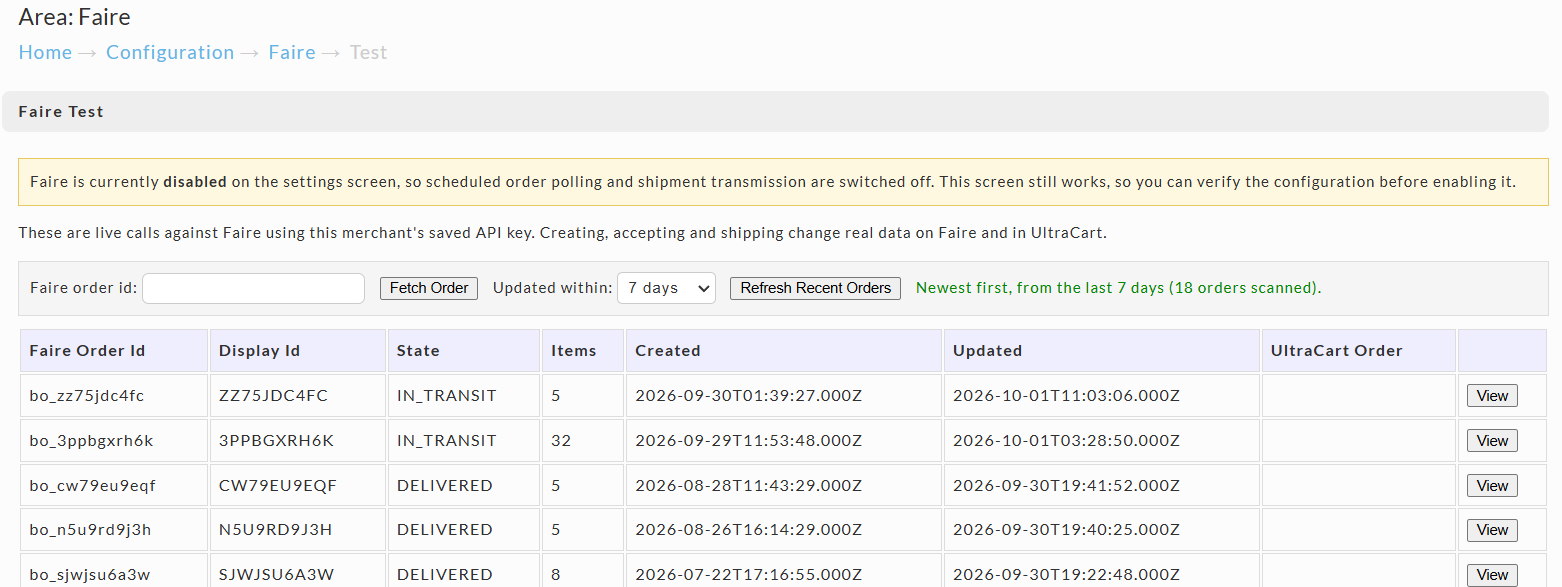The width and height of the screenshot is (1562, 587).
Task: Select Faire Order Id column header
Action: (x=113, y=351)
